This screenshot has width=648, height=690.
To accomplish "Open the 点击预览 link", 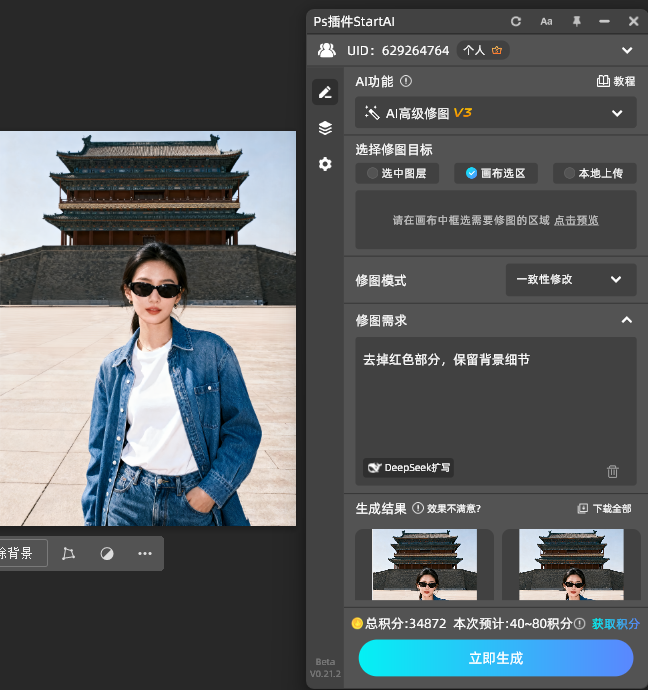I will [x=577, y=220].
